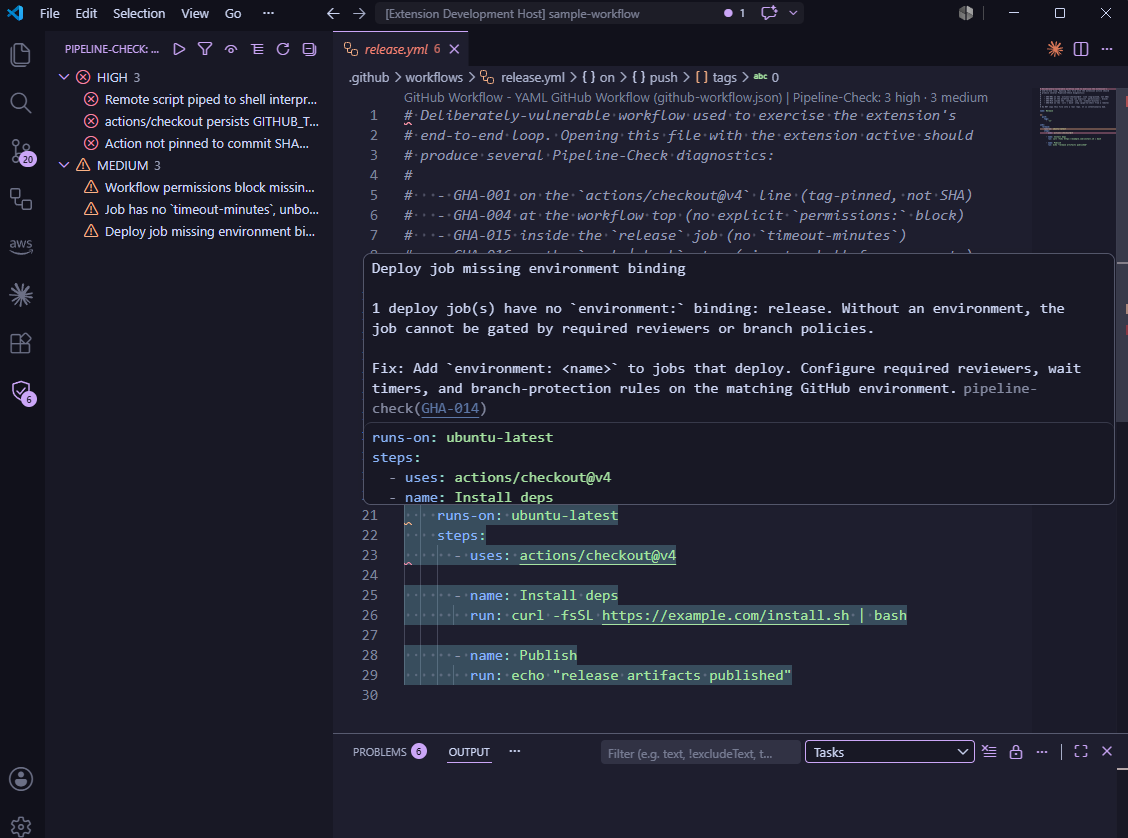The width and height of the screenshot is (1128, 838).
Task: Collapse the MEDIUM findings group
Action: (64, 165)
